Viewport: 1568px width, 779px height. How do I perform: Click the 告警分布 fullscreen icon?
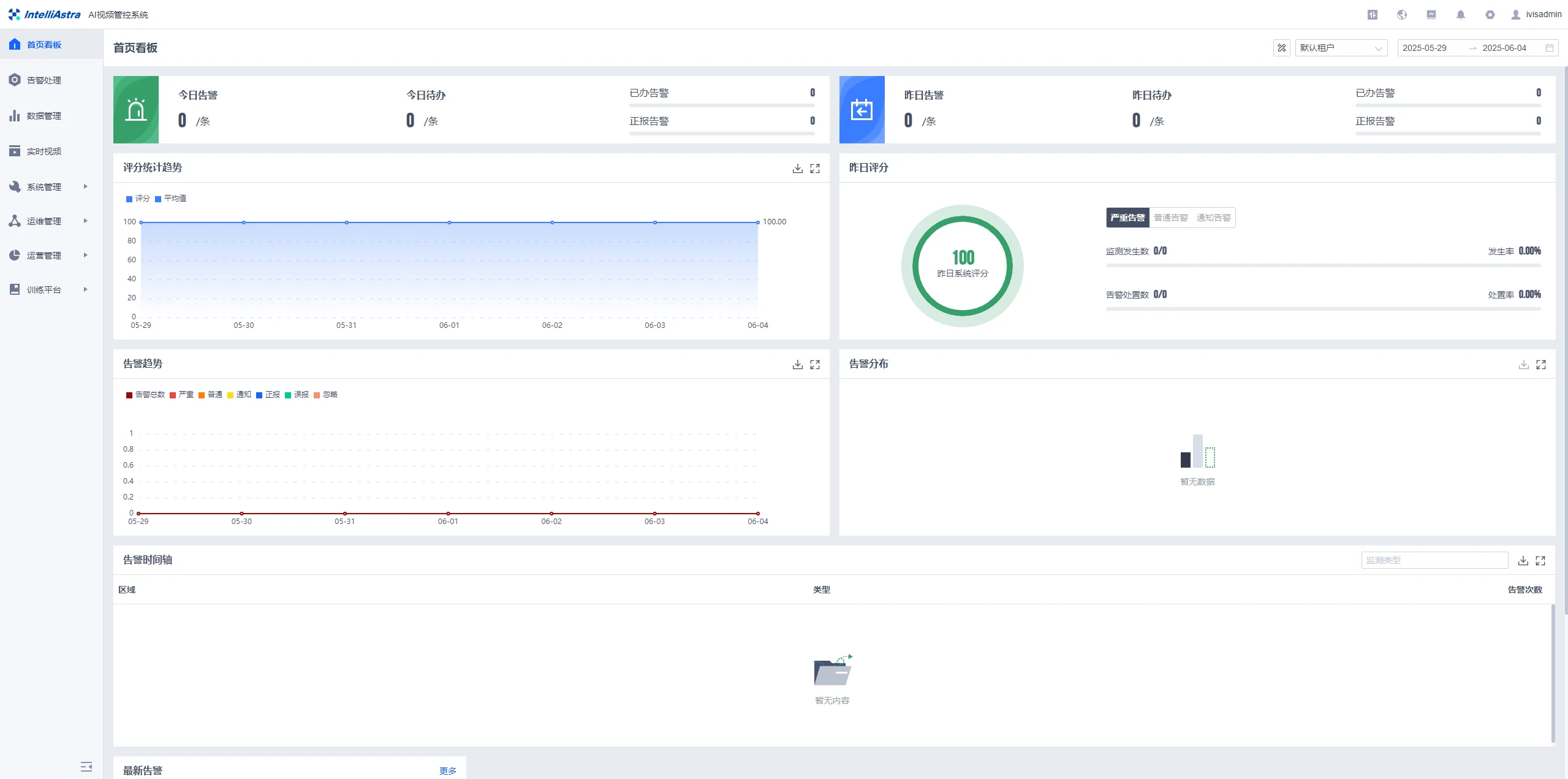click(x=1541, y=365)
